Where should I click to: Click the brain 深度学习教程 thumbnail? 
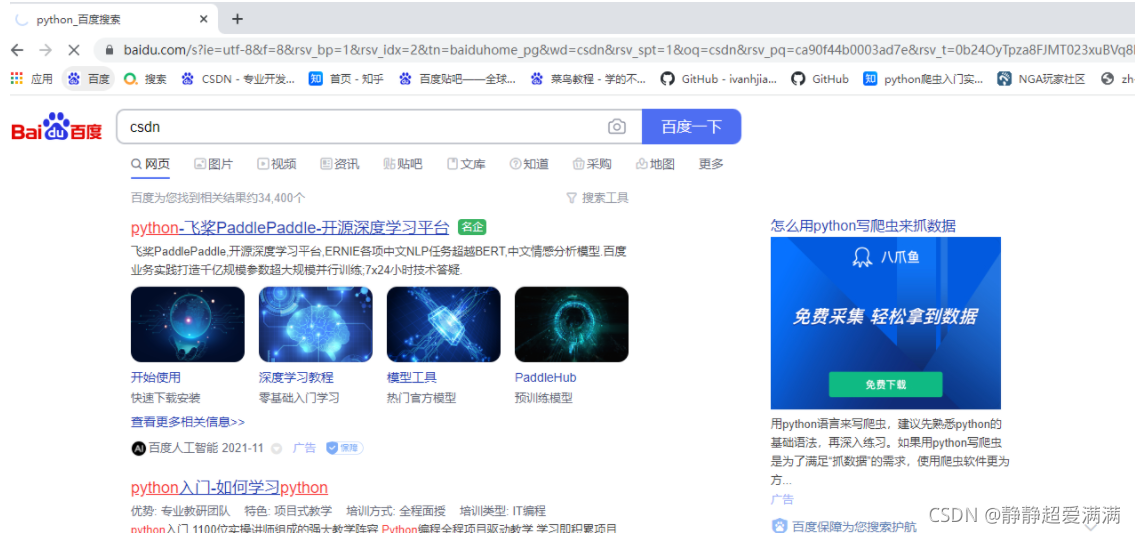point(316,324)
